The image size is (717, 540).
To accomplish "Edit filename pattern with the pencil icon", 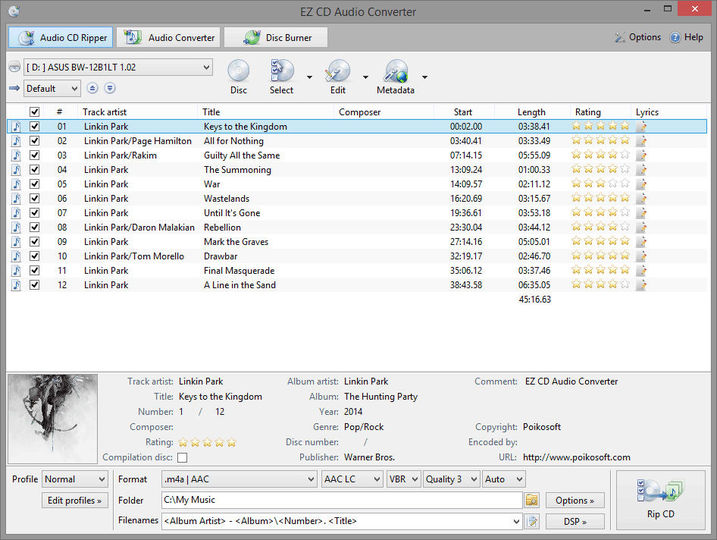I will 532,521.
